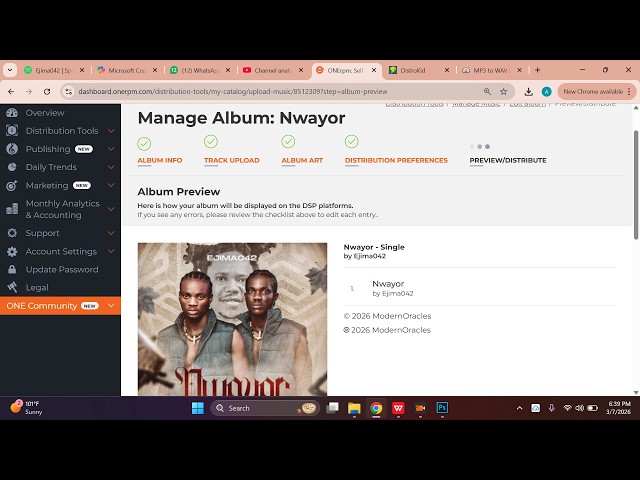Select track 1 Nwayor by Ejima042

click(x=480, y=288)
